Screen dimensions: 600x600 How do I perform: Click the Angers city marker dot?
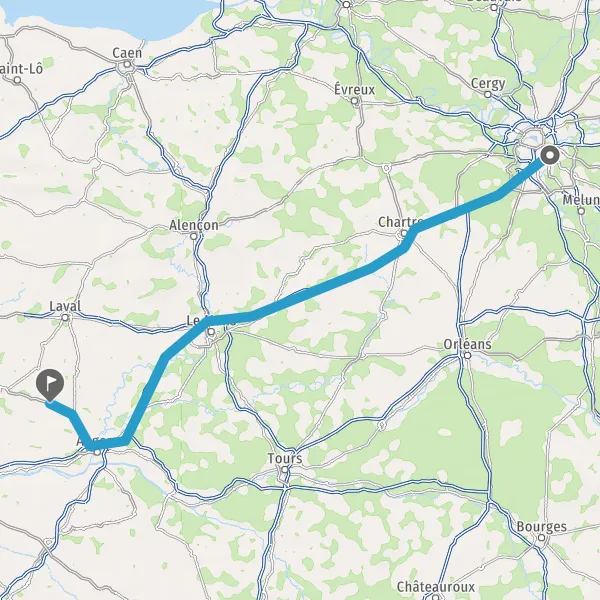[98, 452]
